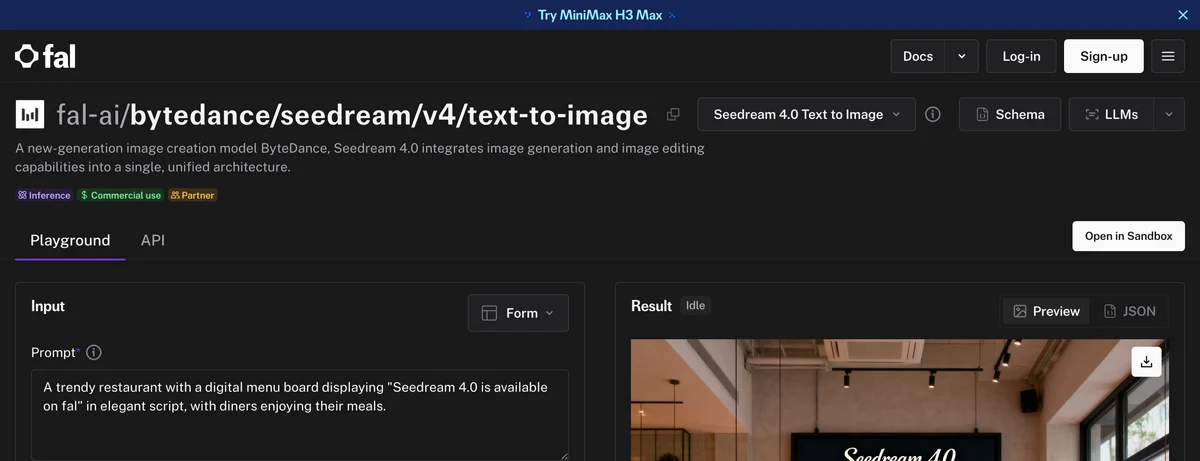Click the generated restaurant image preview
Image resolution: width=1200 pixels, height=461 pixels.
coord(900,400)
